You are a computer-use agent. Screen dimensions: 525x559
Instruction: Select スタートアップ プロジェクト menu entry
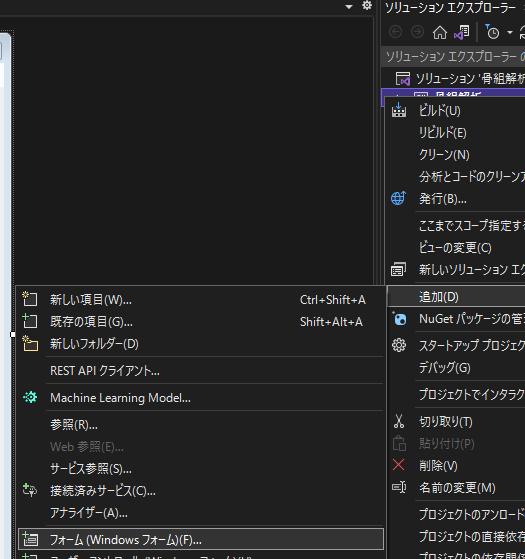pyautogui.click(x=457, y=345)
